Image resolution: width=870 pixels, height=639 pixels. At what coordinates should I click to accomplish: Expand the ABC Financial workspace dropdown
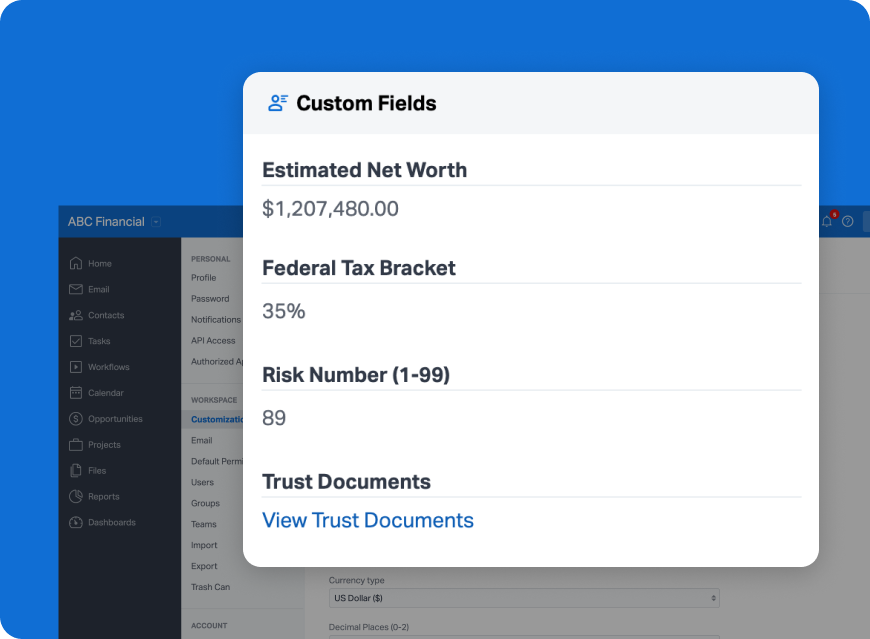coord(156,222)
